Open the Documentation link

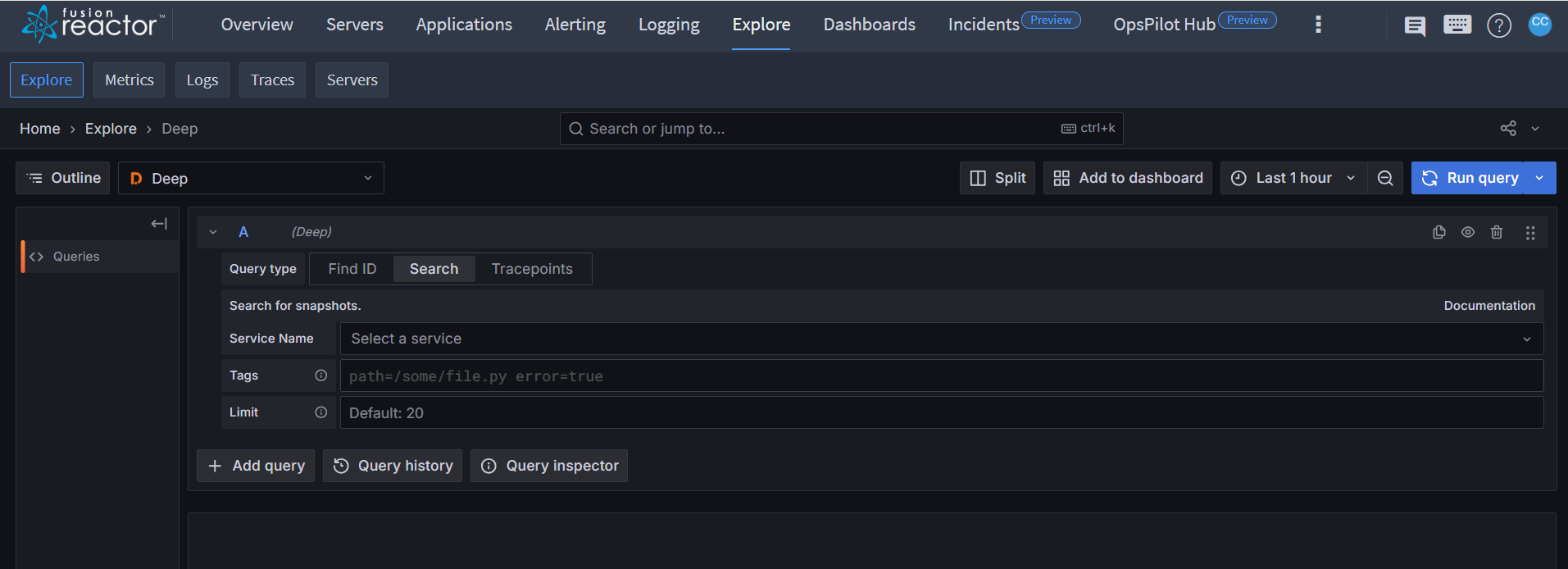[x=1489, y=305]
